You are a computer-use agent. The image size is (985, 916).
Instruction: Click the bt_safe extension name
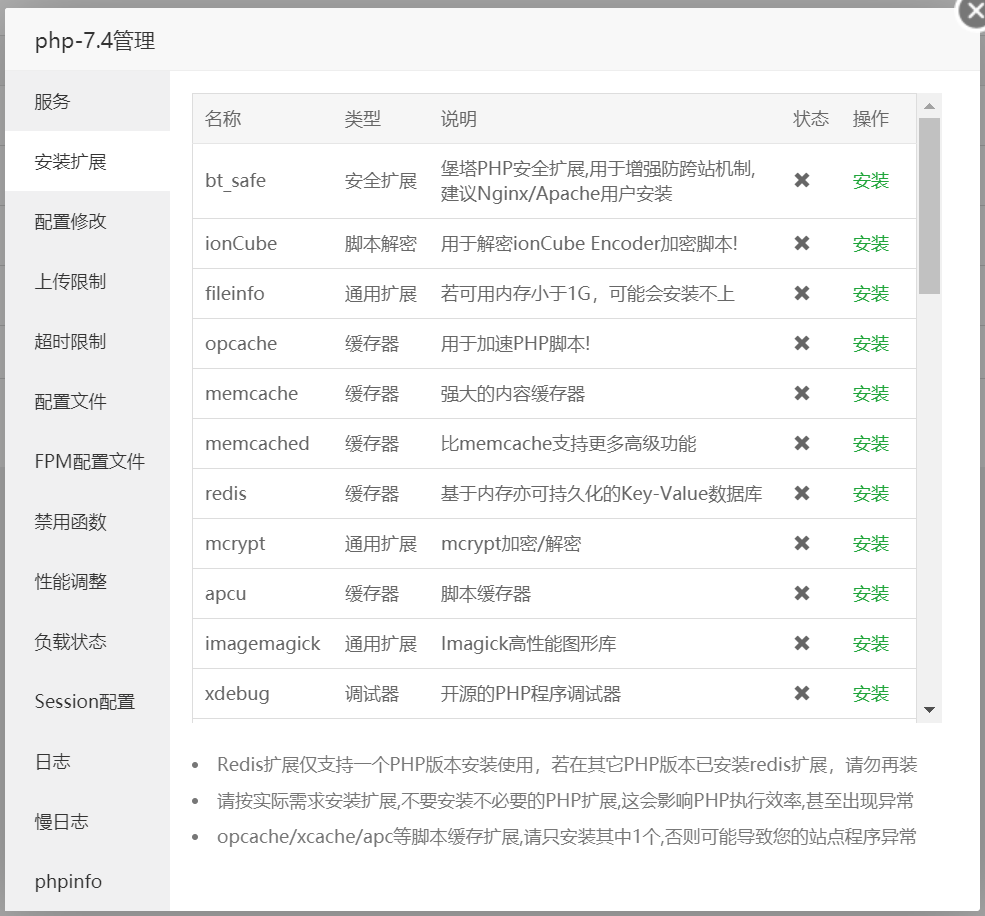[x=236, y=181]
